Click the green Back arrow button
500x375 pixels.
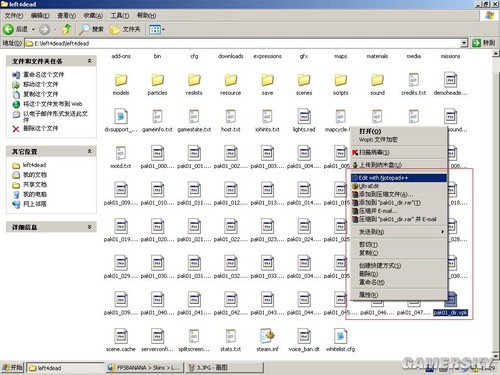tap(8, 29)
